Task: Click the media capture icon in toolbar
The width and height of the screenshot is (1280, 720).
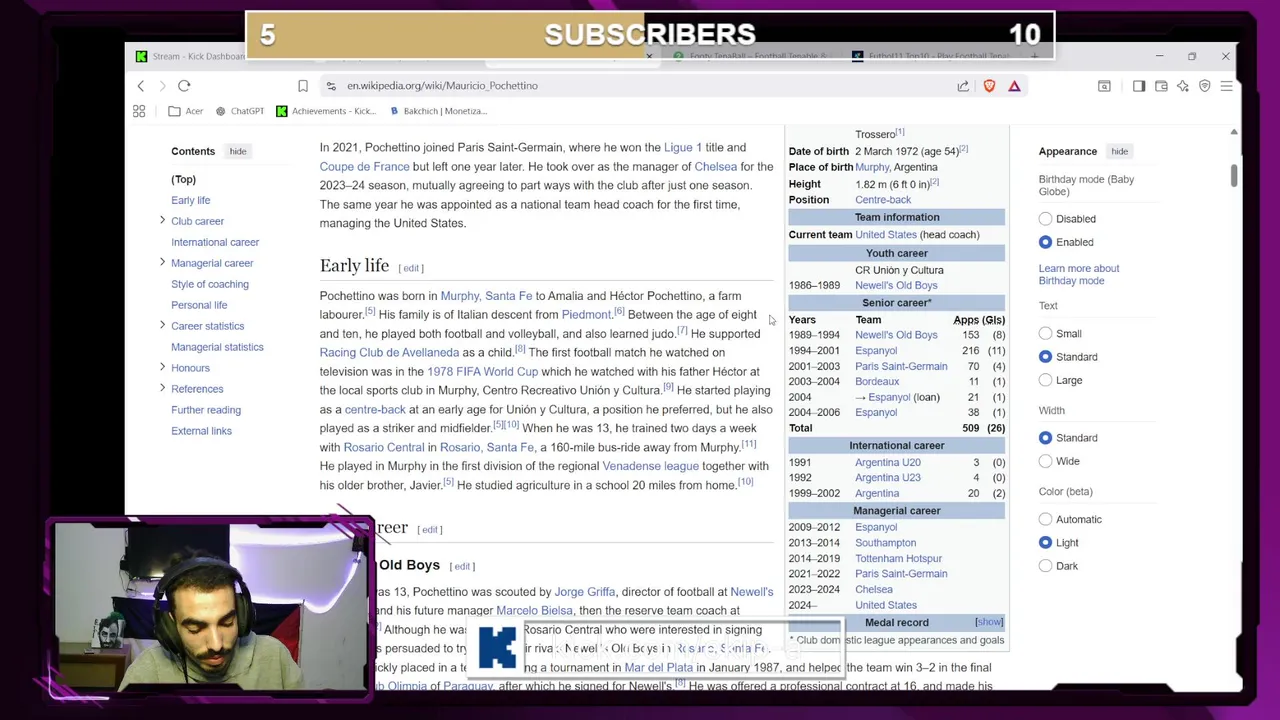Action: click(1104, 86)
